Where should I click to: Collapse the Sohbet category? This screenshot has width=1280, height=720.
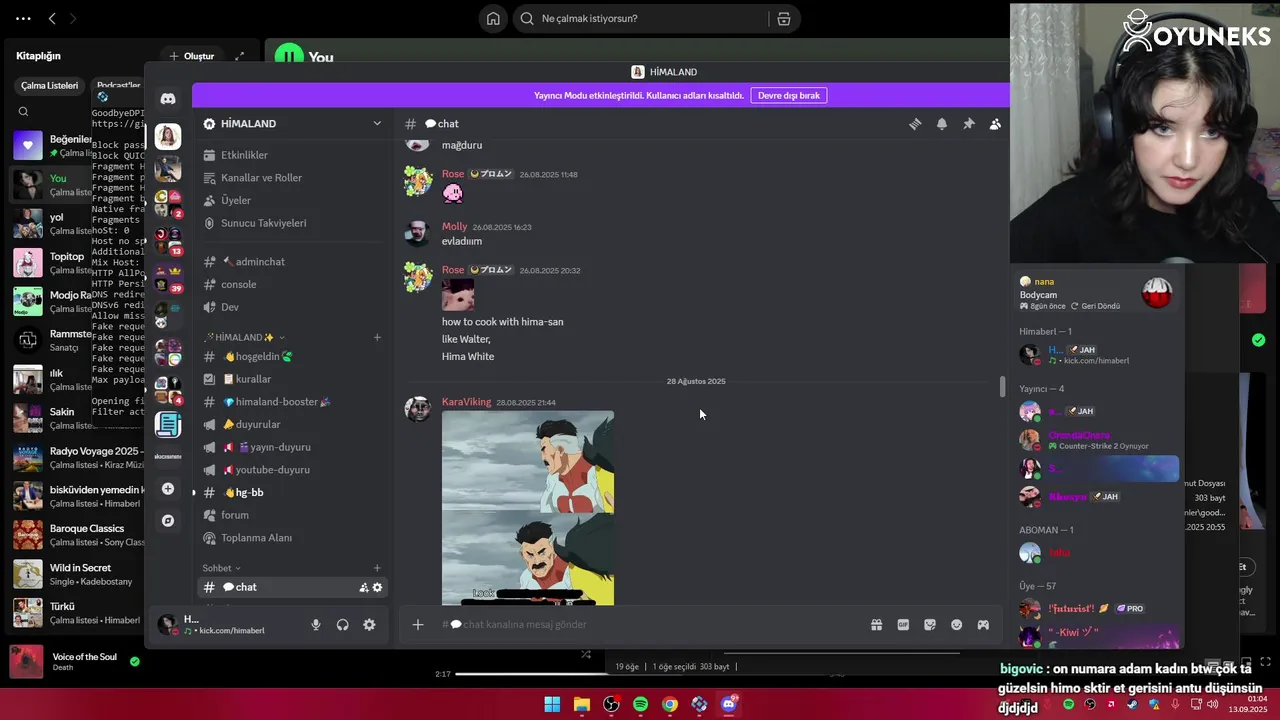pyautogui.click(x=221, y=568)
